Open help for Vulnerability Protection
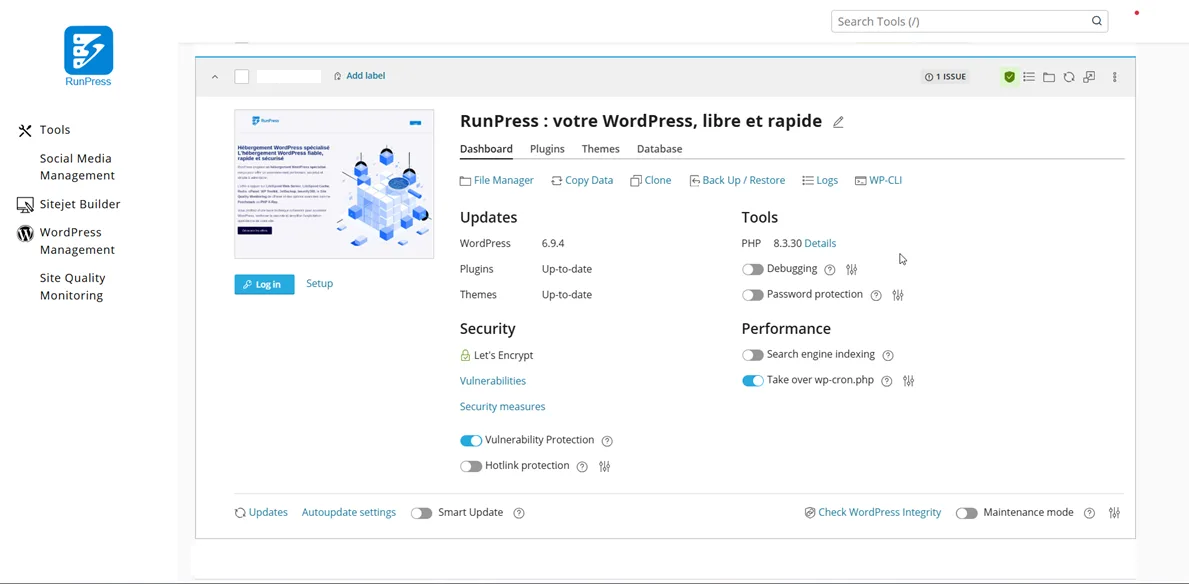This screenshot has width=1189, height=584. 607,441
